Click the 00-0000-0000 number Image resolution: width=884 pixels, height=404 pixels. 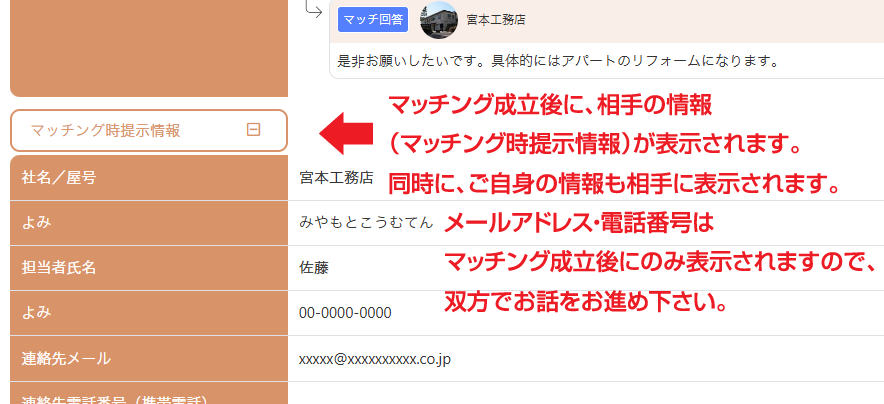click(x=345, y=313)
